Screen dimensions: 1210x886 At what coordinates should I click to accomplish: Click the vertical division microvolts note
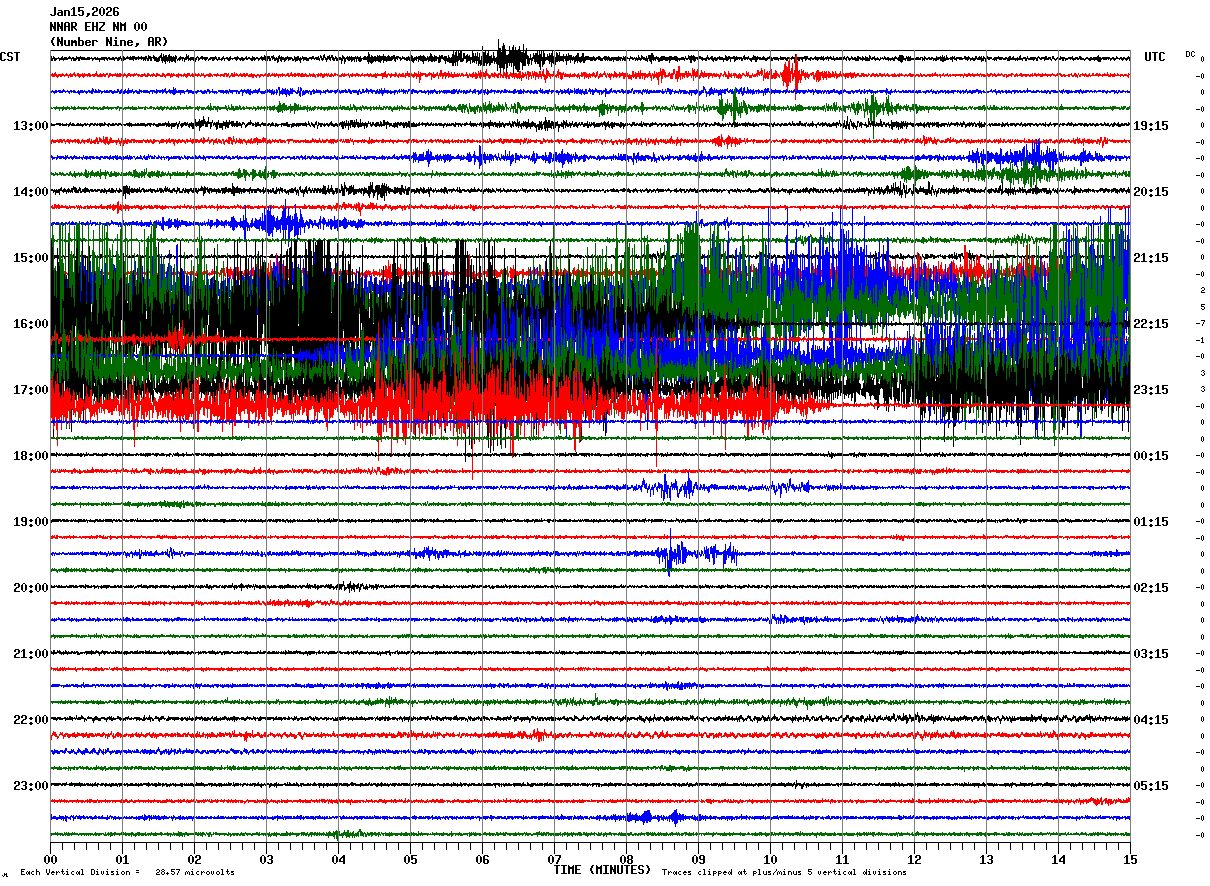click(127, 872)
